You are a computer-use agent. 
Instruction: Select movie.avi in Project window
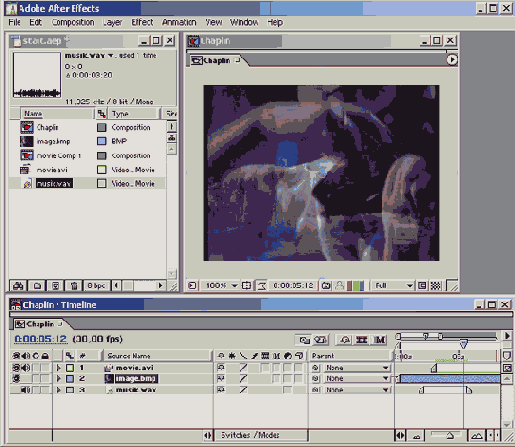[x=52, y=170]
